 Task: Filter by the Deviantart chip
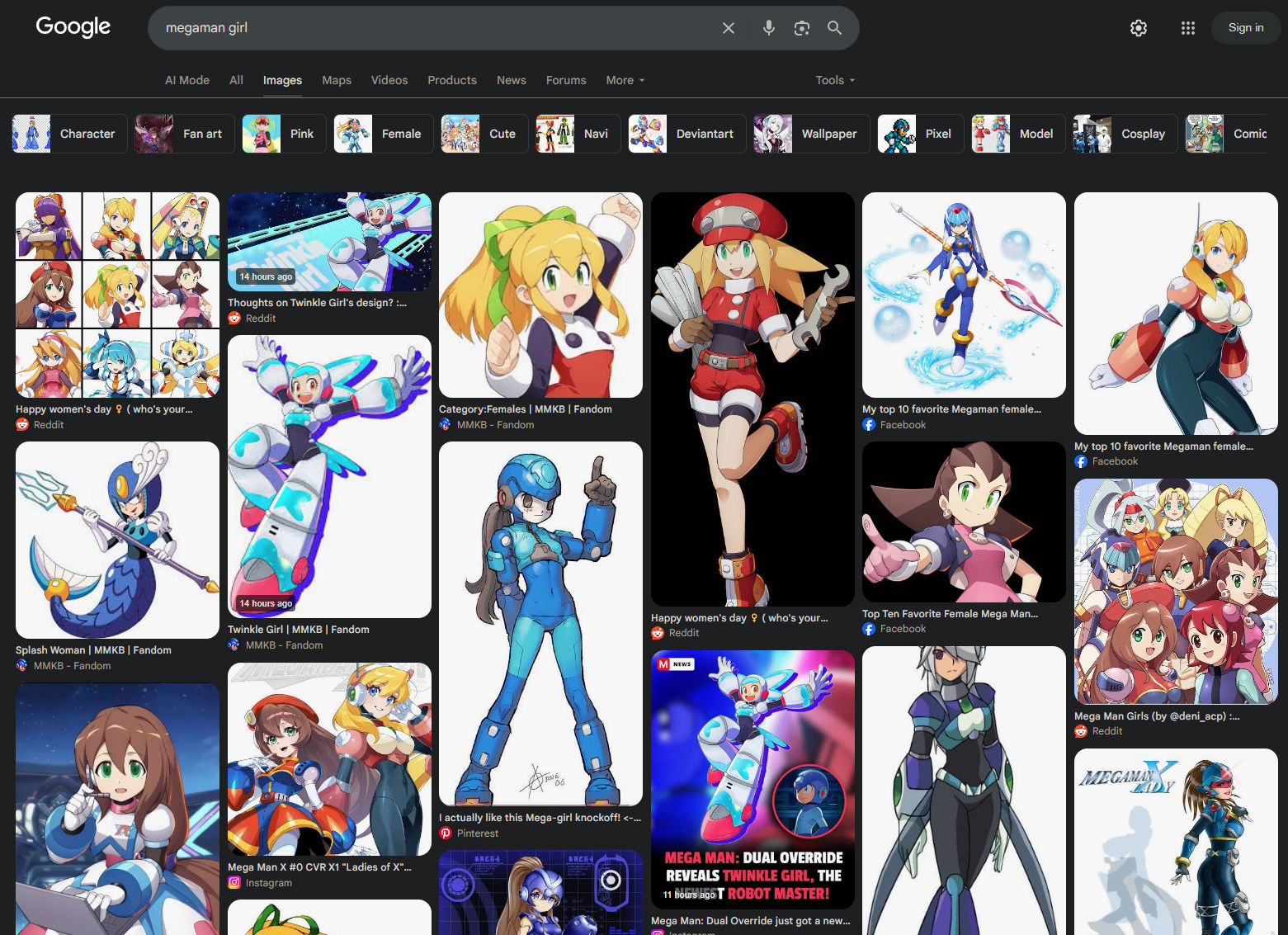687,134
